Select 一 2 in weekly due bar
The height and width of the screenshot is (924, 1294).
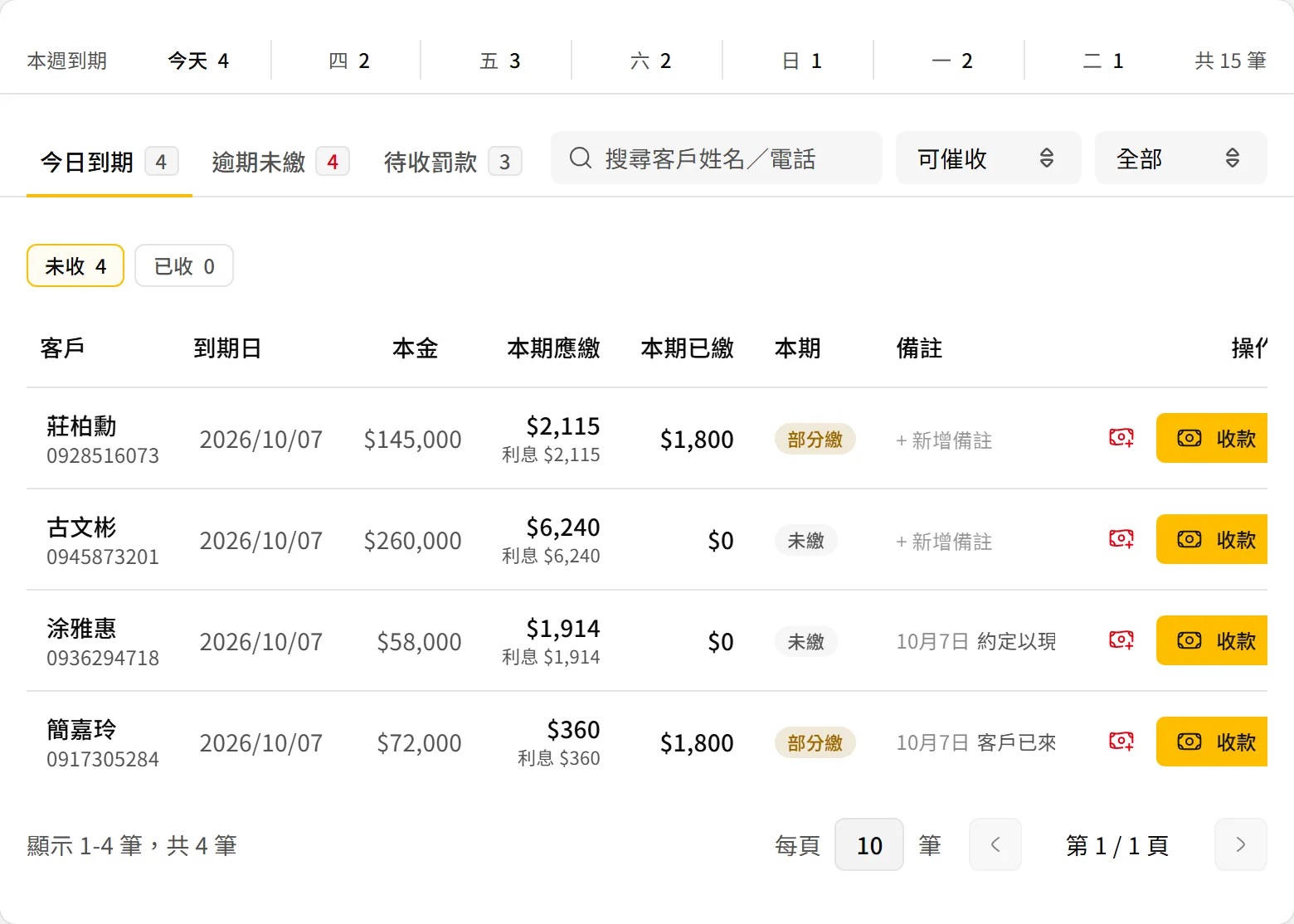coord(952,61)
